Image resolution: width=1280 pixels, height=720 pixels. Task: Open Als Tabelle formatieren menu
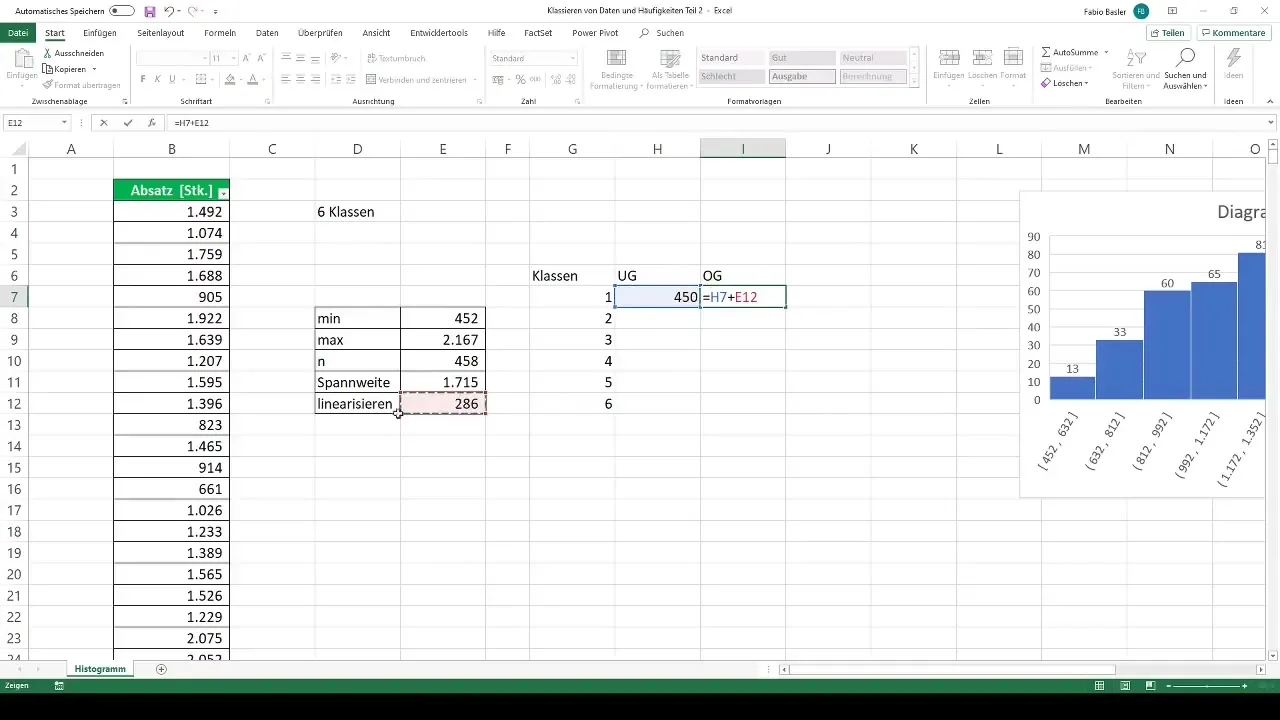coord(670,68)
